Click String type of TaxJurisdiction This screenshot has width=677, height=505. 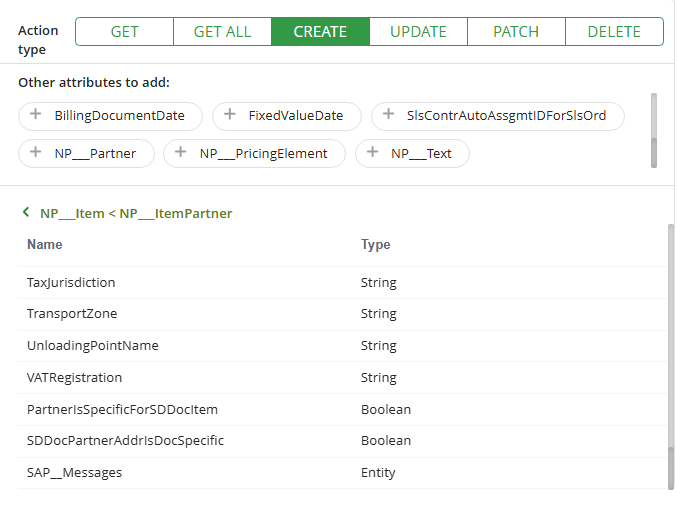point(379,283)
